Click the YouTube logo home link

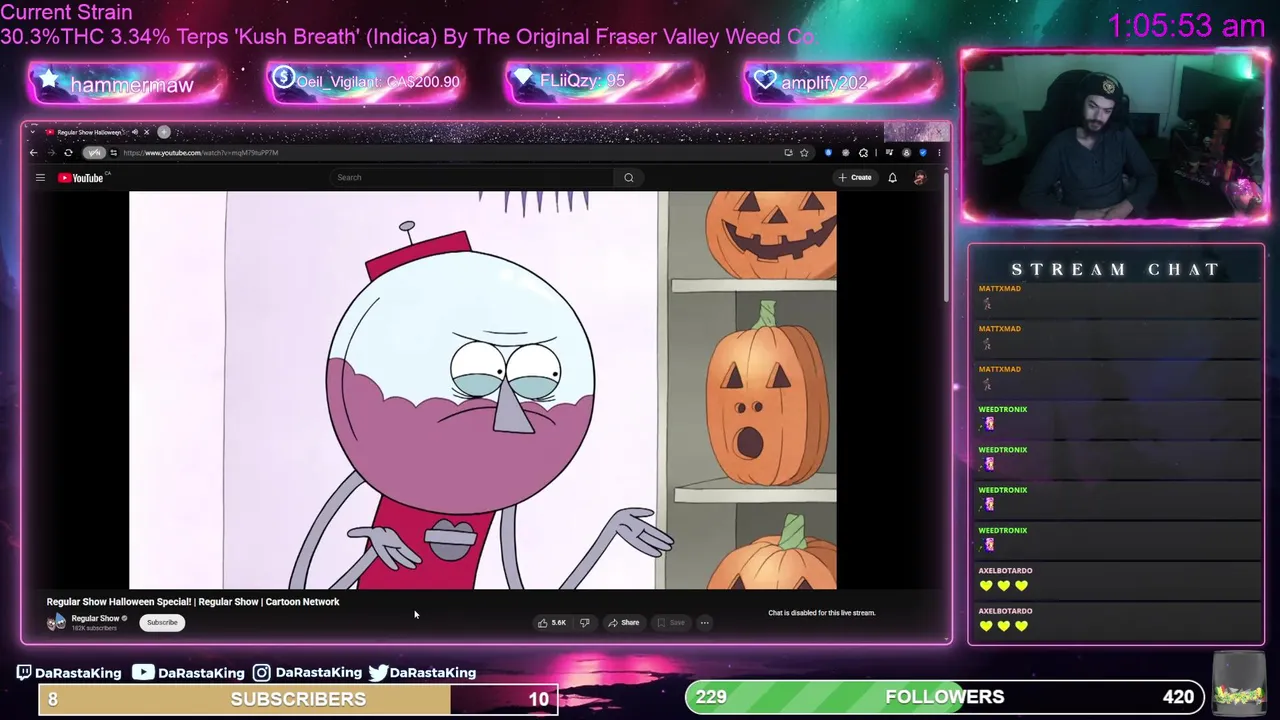tap(82, 178)
